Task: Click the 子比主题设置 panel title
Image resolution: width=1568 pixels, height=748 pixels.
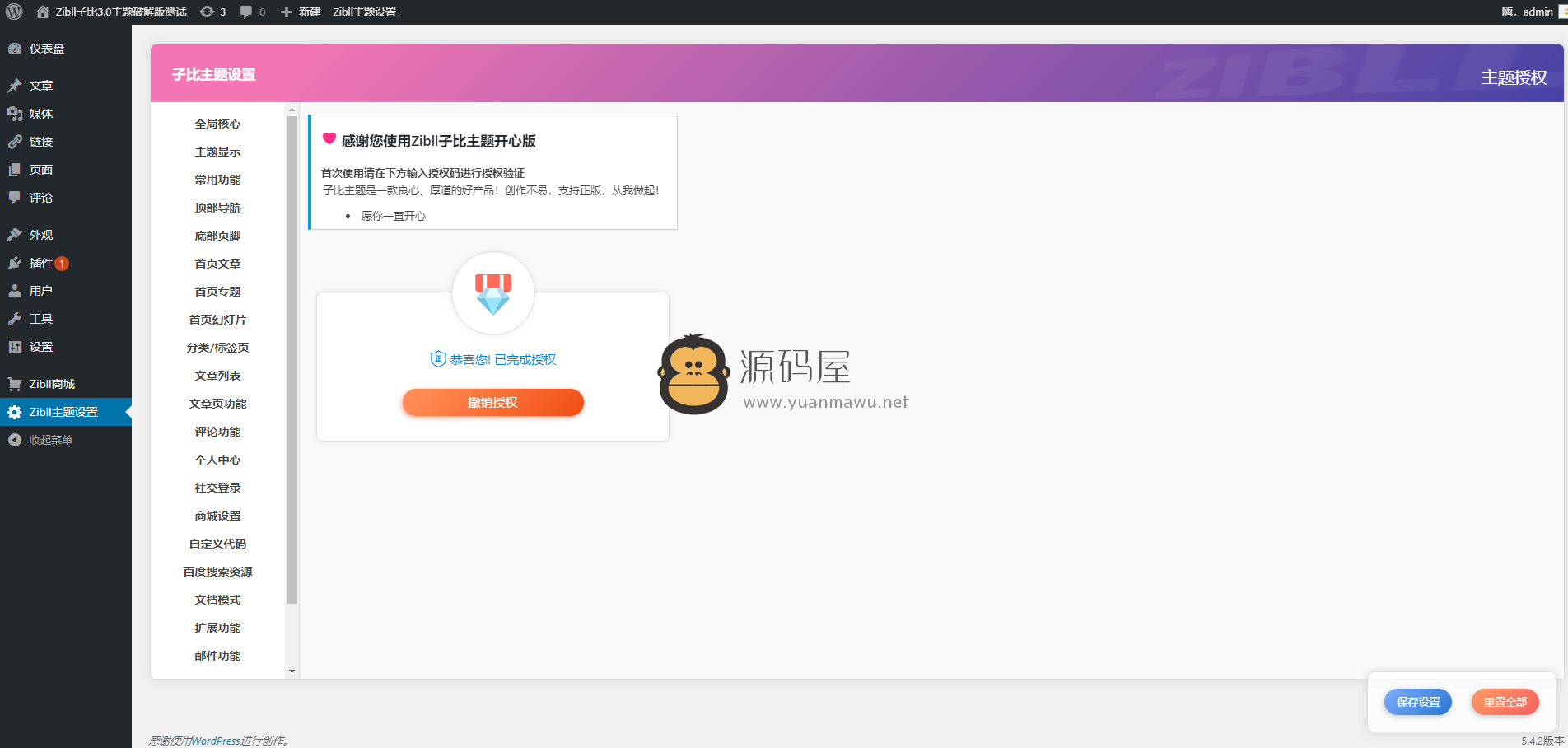Action: click(x=214, y=74)
